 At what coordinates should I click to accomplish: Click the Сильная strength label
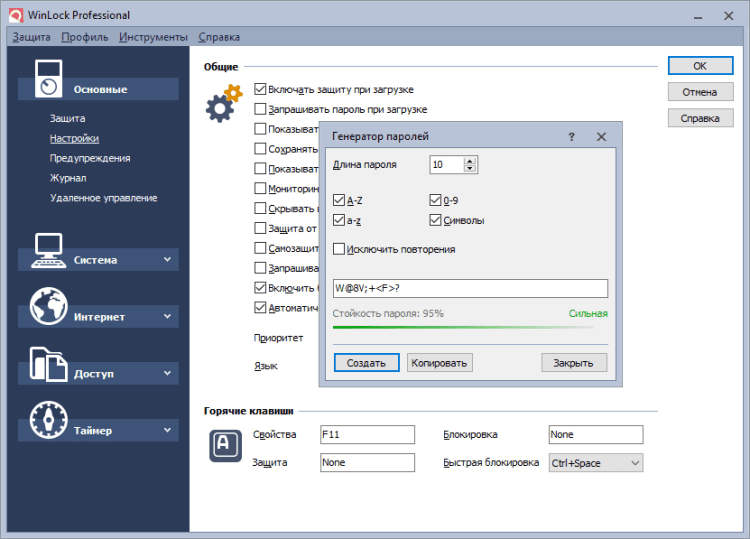(588, 313)
